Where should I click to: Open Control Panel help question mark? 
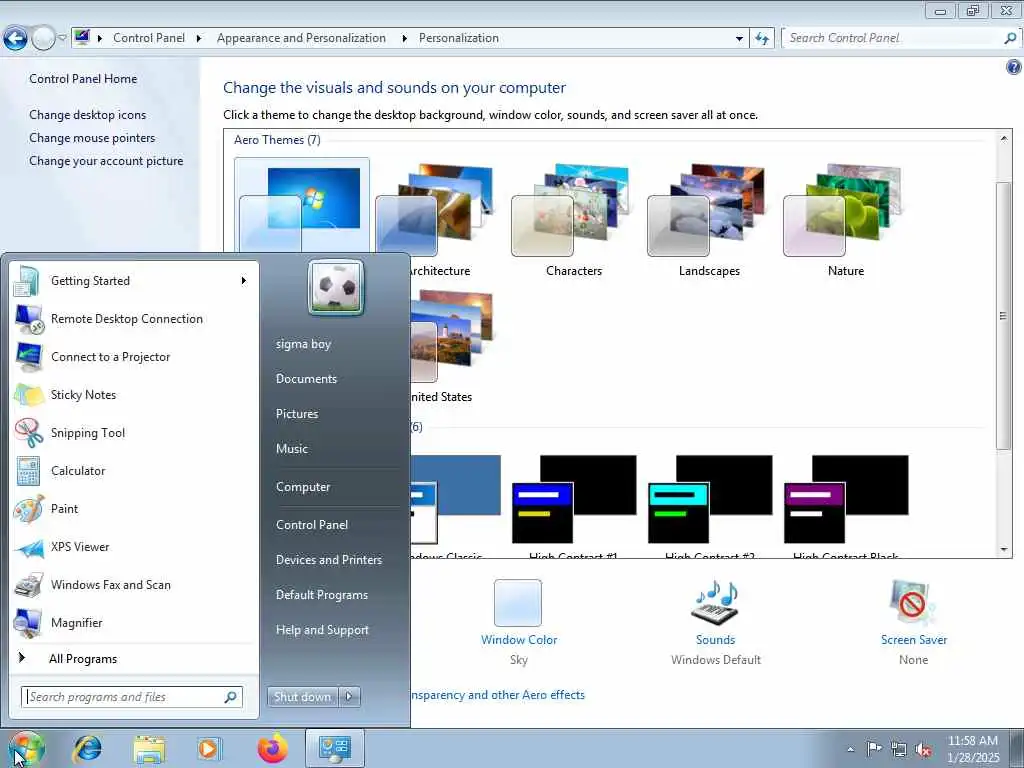pos(1014,67)
